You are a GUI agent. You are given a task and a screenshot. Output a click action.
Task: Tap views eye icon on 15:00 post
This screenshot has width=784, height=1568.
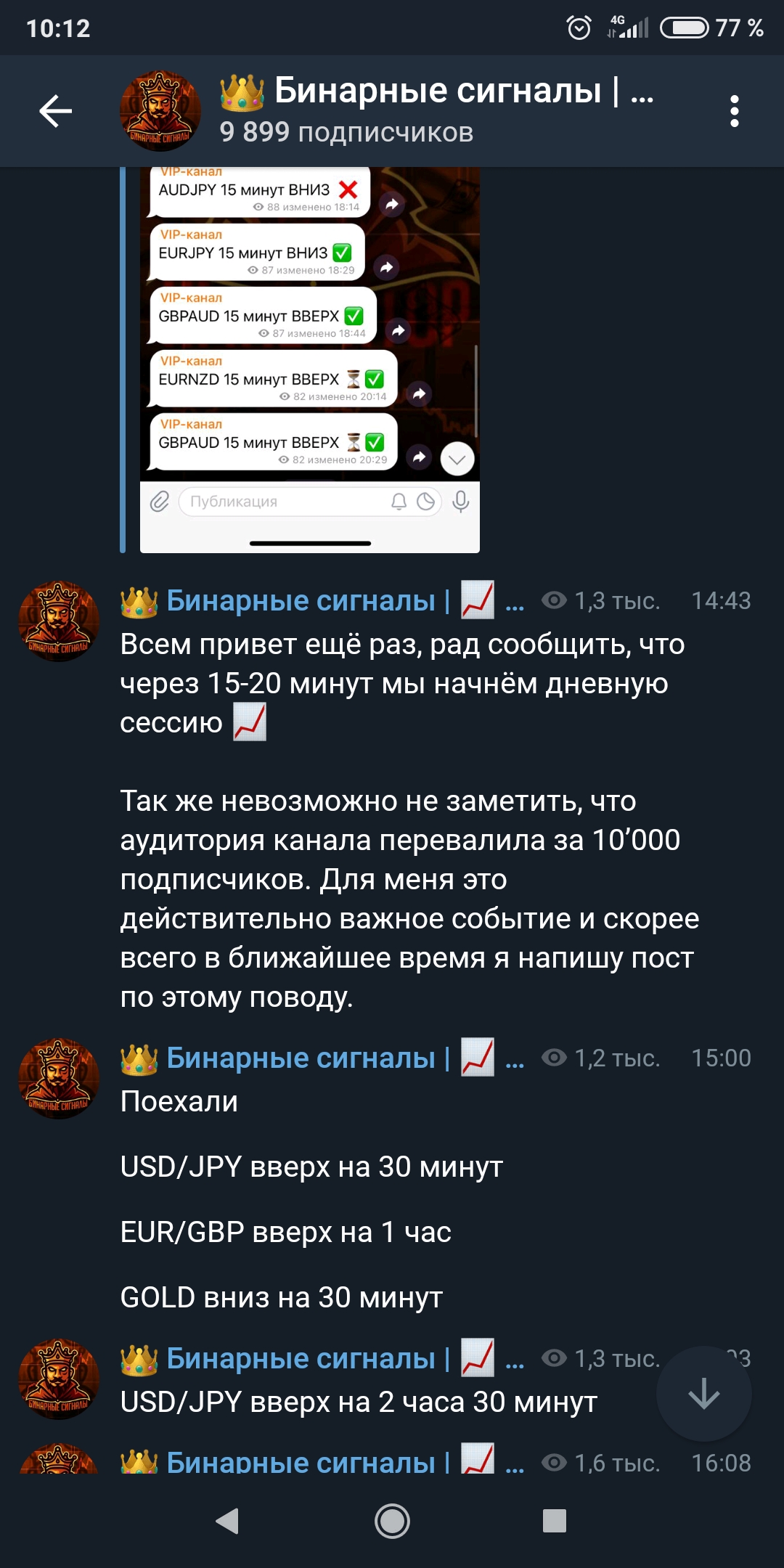(554, 1058)
